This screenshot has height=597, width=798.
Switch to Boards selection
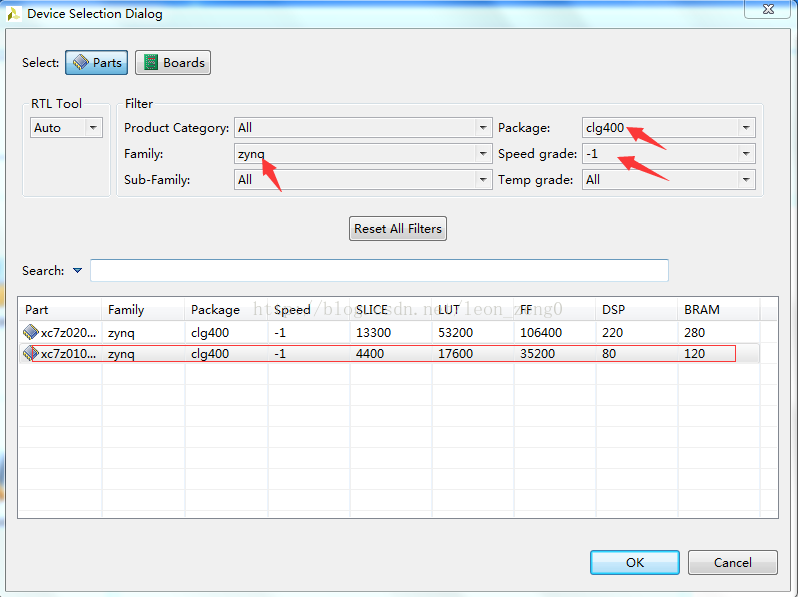click(173, 63)
